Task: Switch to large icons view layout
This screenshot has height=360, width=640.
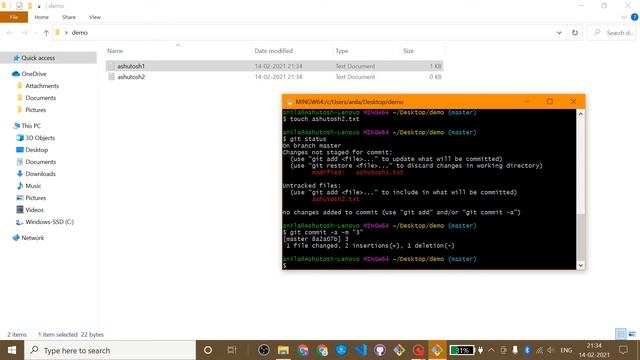Action: point(632,334)
